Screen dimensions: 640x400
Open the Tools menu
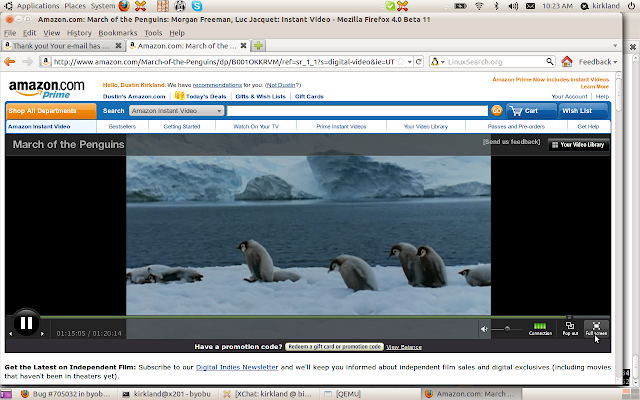tap(153, 33)
